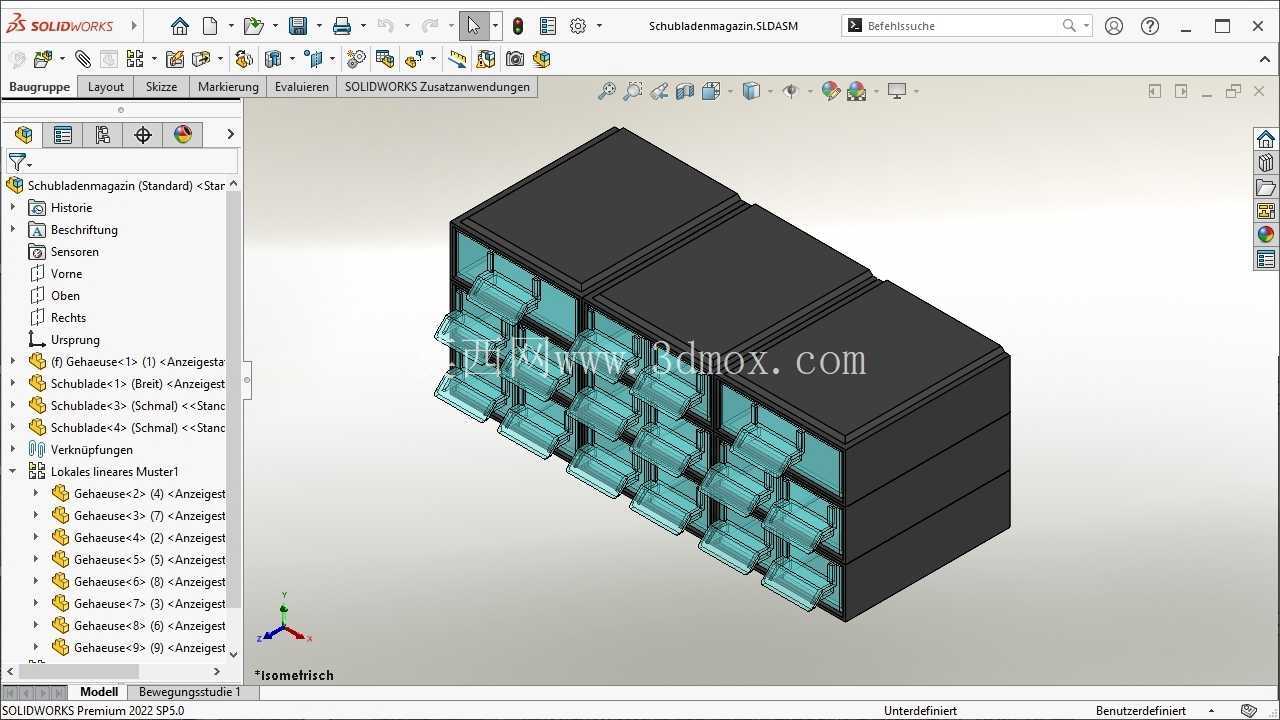Click Zoom to Area icon
The width and height of the screenshot is (1280, 720).
click(632, 91)
